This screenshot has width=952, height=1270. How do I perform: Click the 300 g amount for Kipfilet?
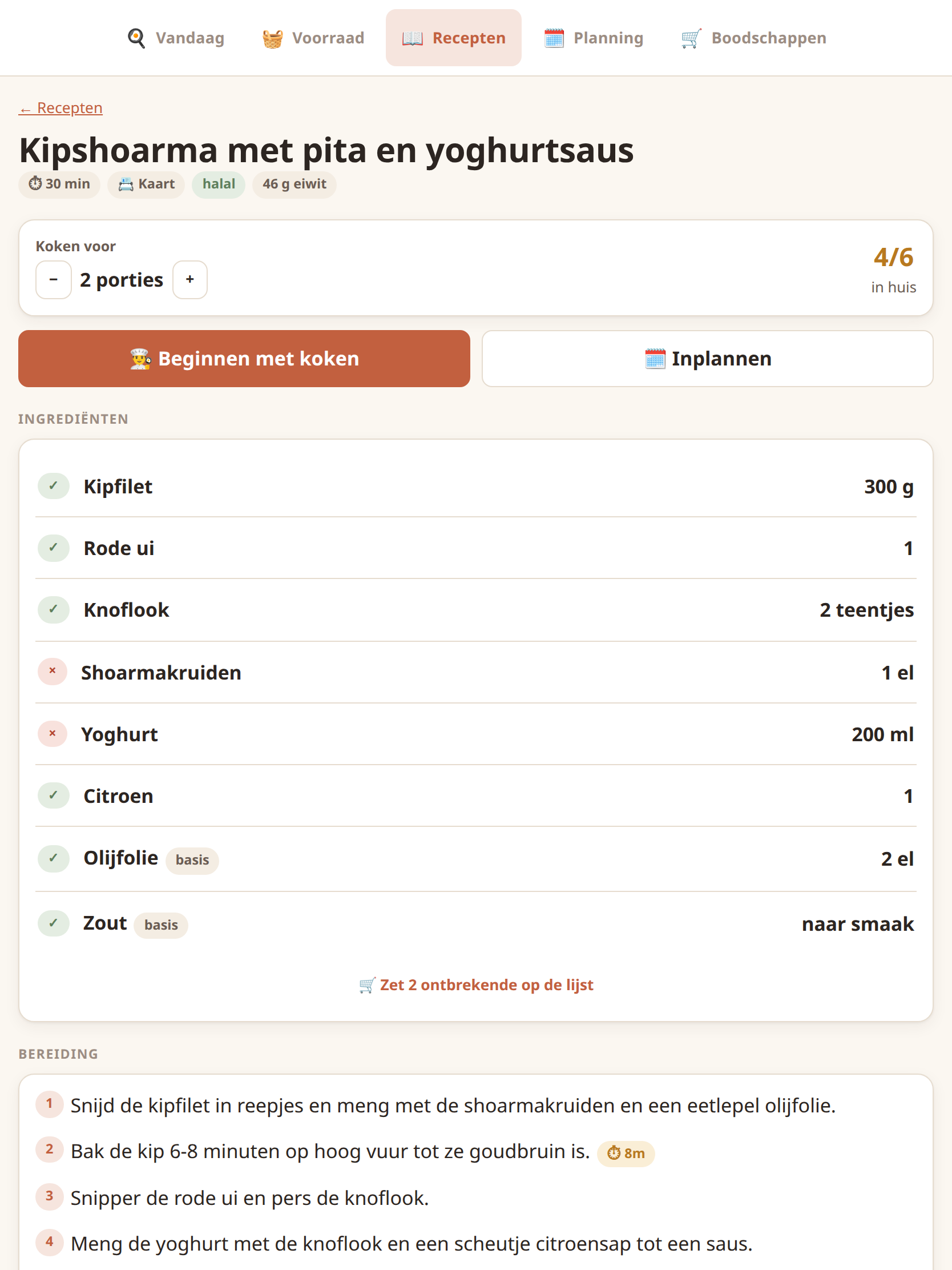click(889, 487)
